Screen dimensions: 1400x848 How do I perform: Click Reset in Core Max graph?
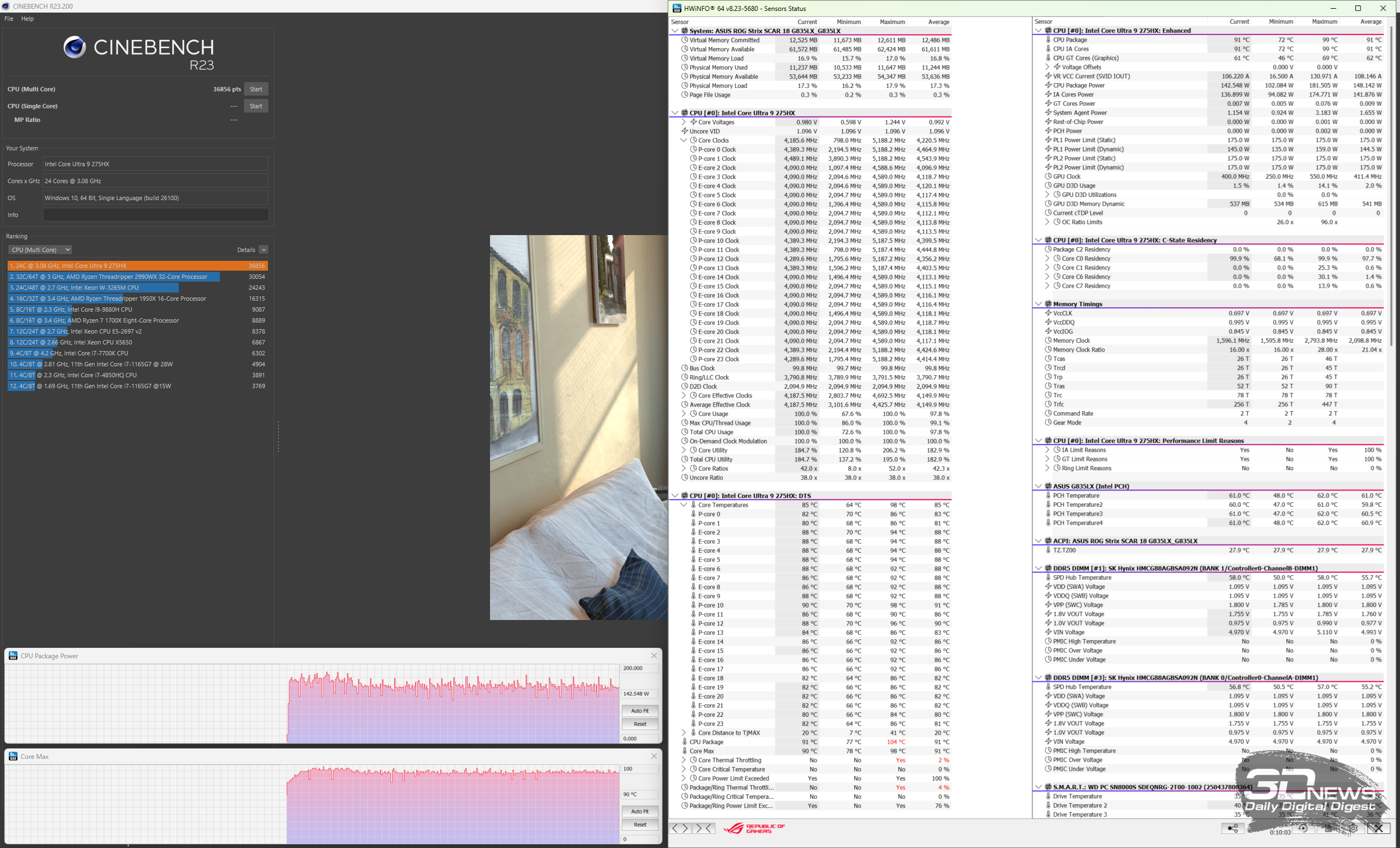pos(640,824)
